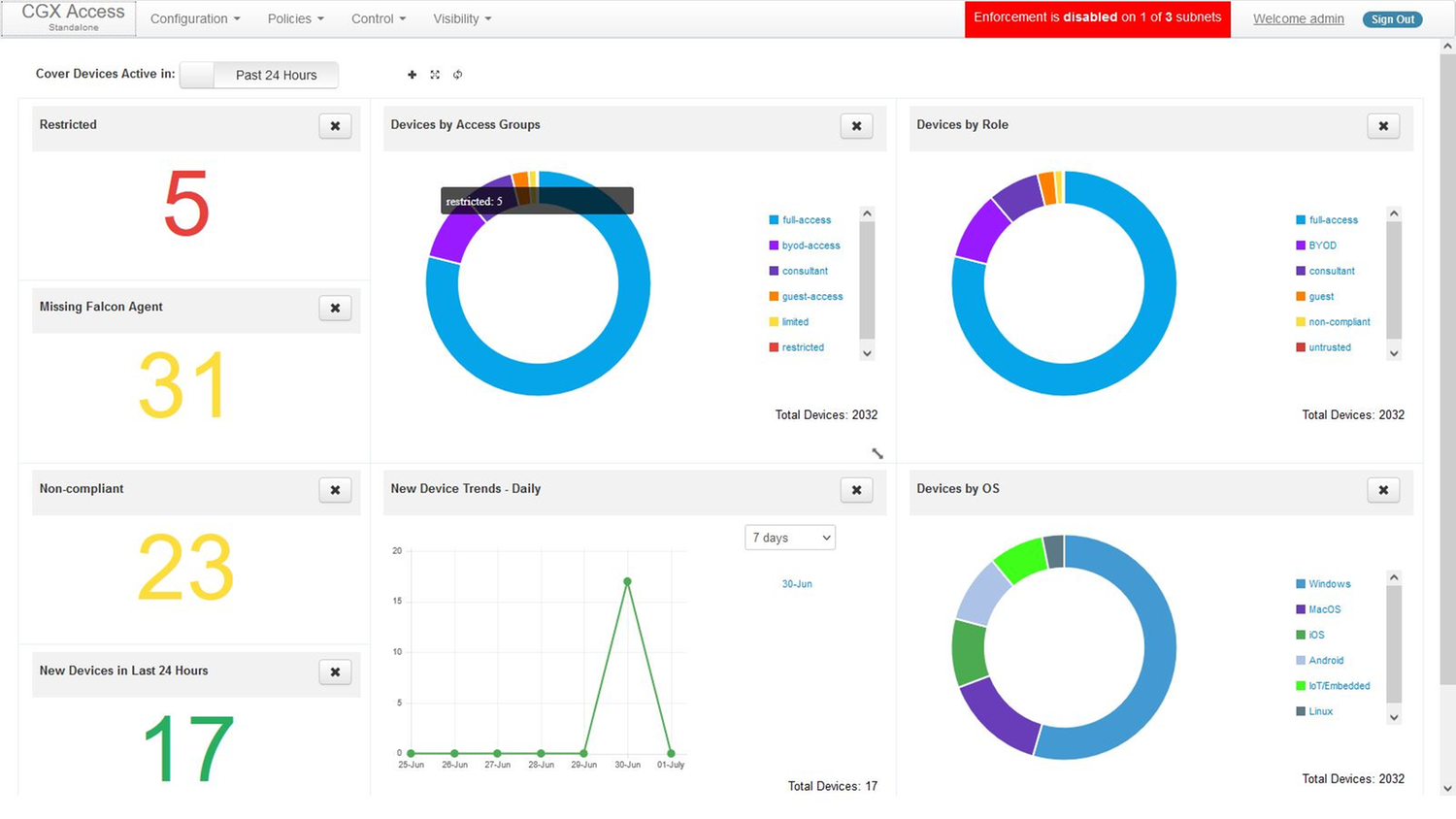
Task: Remove the Missing Falcon Agent widget
Action: (335, 308)
